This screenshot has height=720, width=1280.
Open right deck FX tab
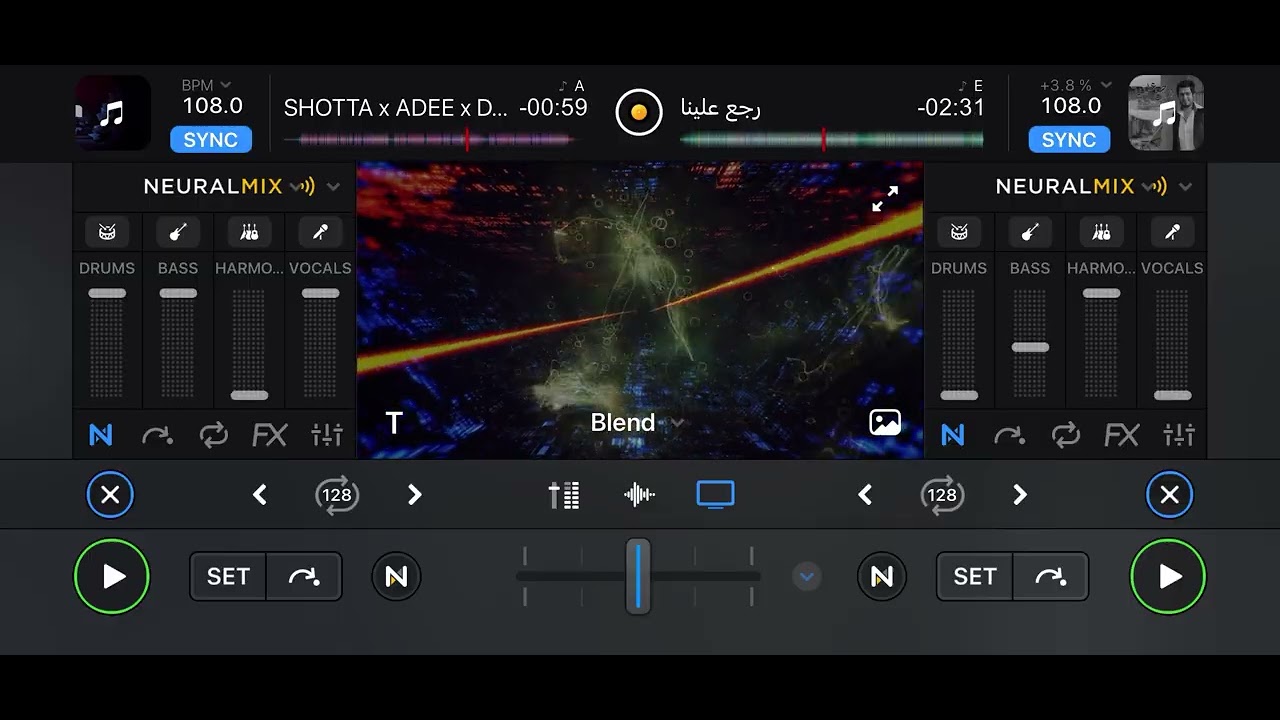coord(1122,435)
